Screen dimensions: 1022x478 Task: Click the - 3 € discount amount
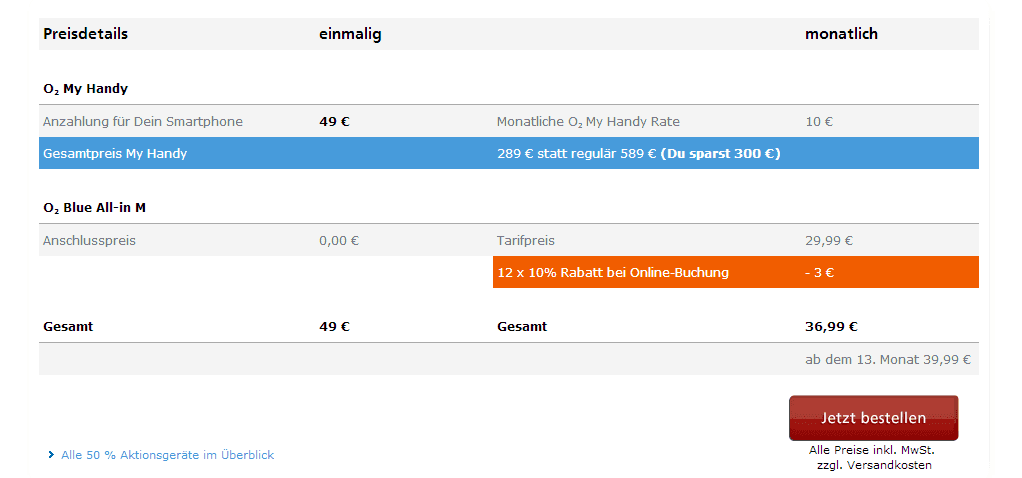pyautogui.click(x=819, y=273)
